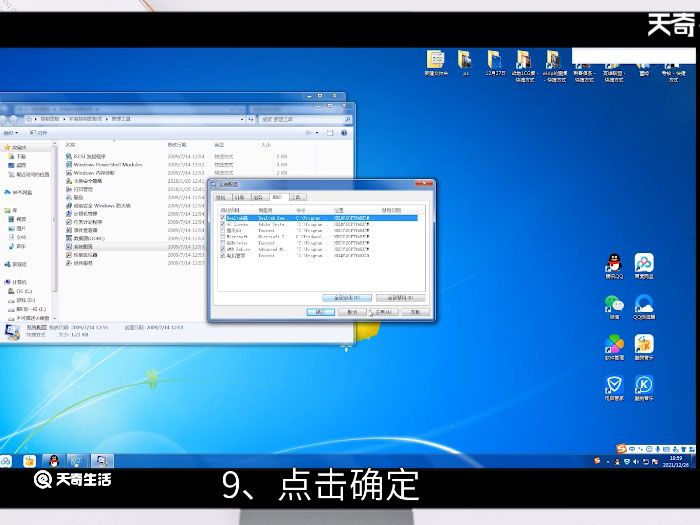700x525 pixels.
Task: Select 本地安全策略 in the file list
Action: pos(84,181)
